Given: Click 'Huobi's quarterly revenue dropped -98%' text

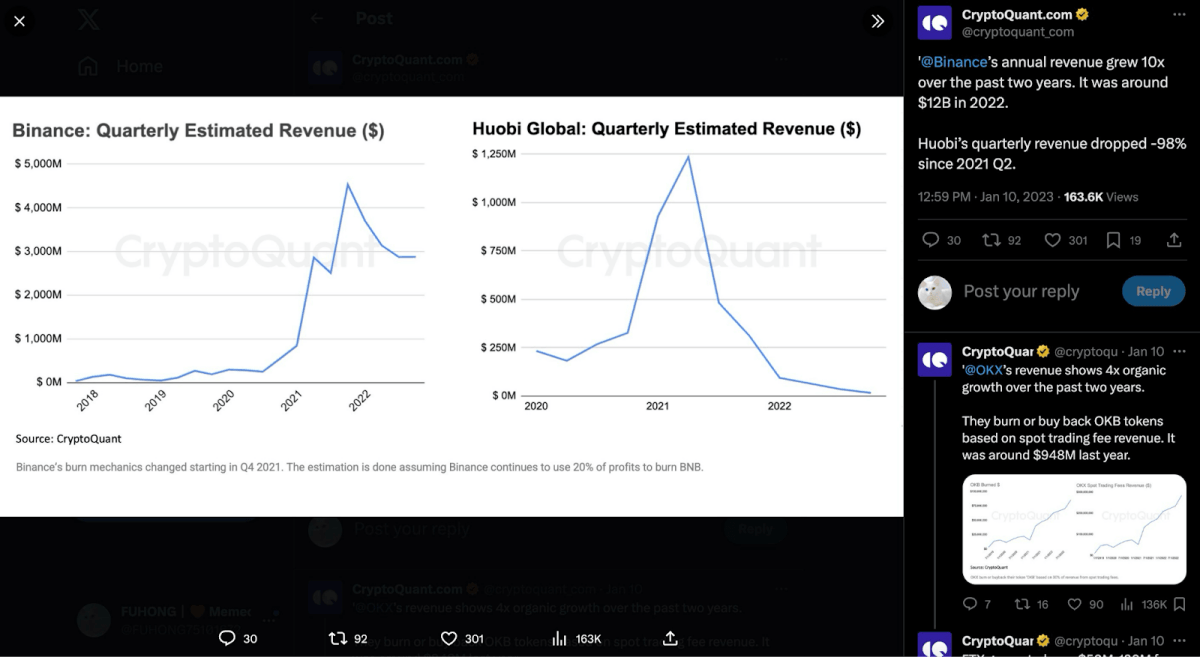Looking at the screenshot, I should (x=1052, y=143).
